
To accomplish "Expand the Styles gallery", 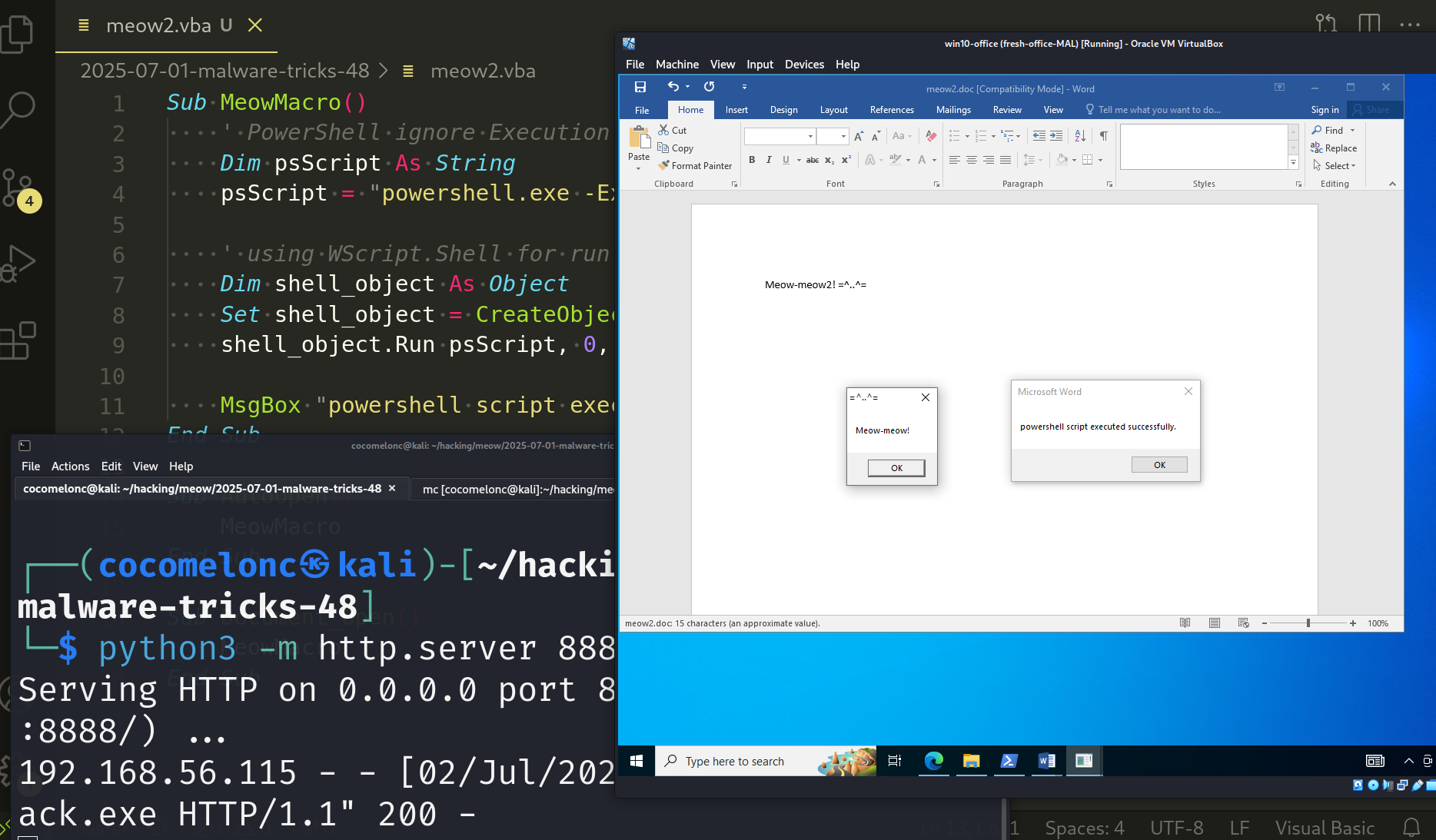I will [1294, 163].
